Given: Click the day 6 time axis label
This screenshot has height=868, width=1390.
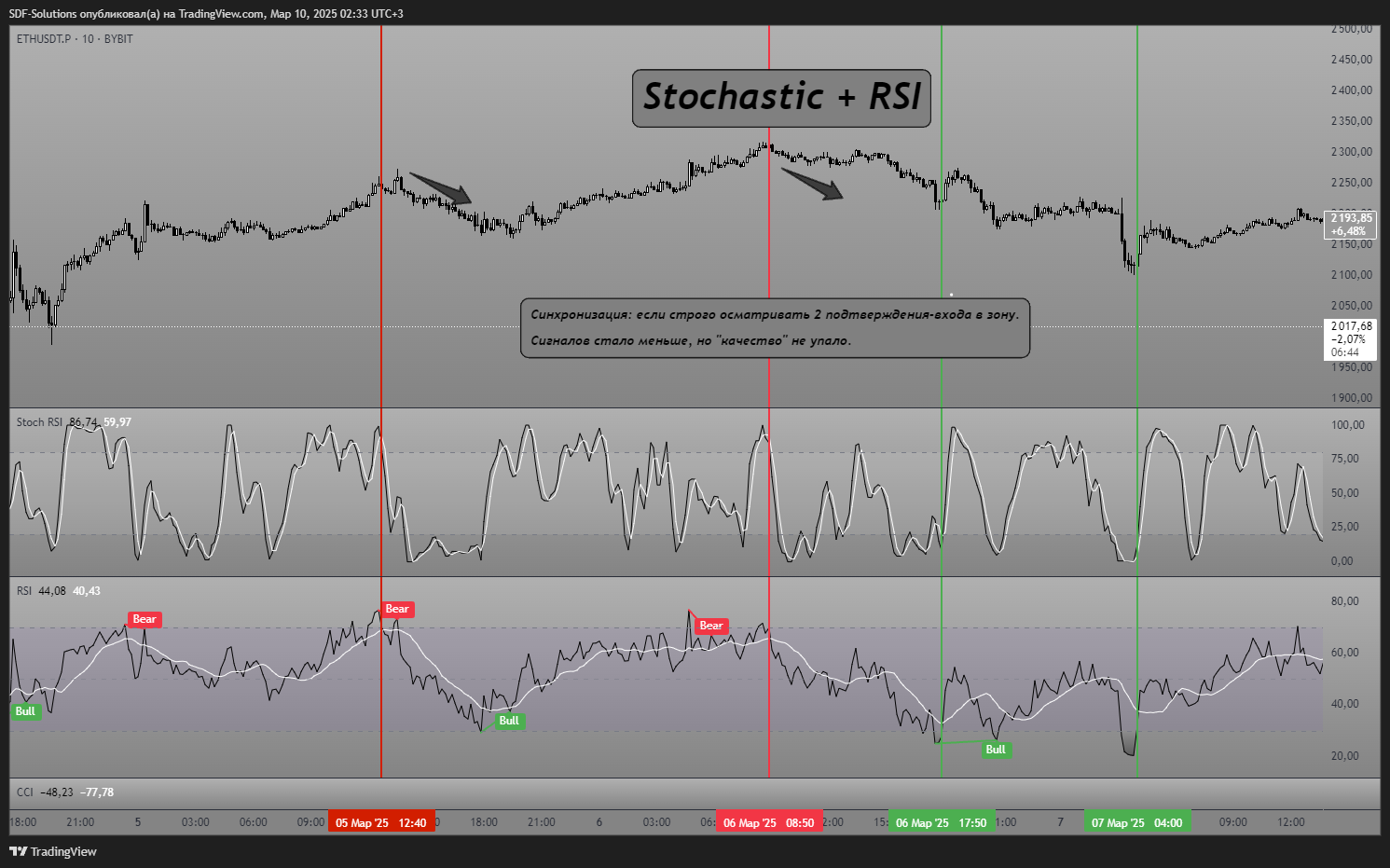Looking at the screenshot, I should click(599, 822).
